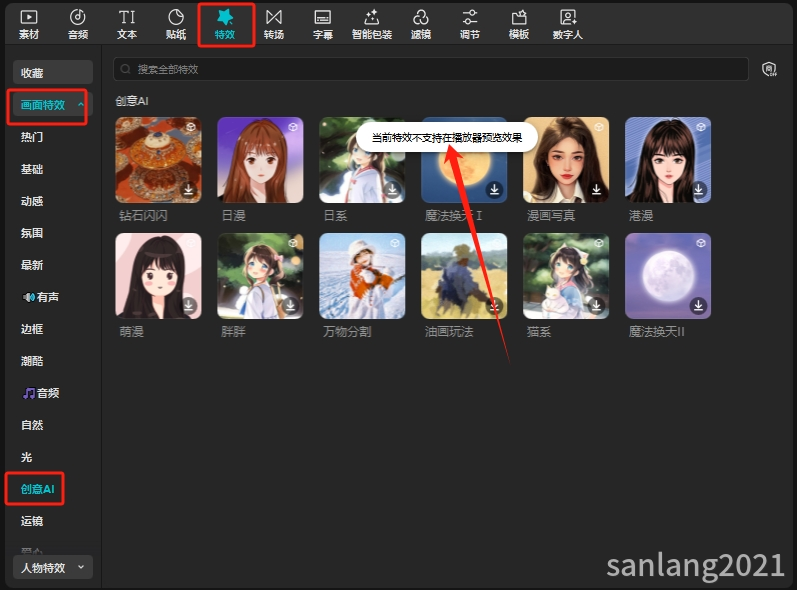Open the 转场 transitions panel

274,24
